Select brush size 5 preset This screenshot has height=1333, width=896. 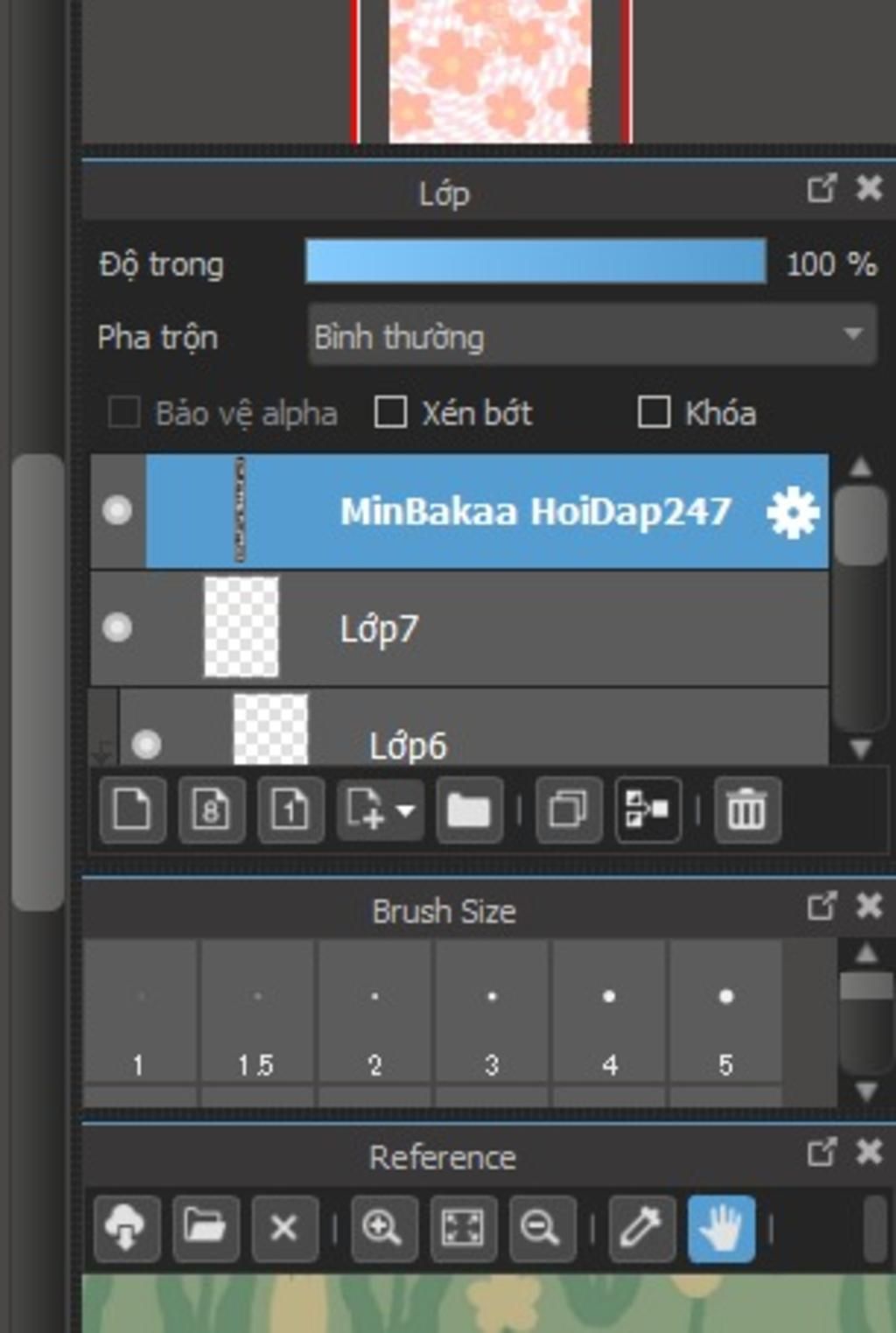[725, 1012]
